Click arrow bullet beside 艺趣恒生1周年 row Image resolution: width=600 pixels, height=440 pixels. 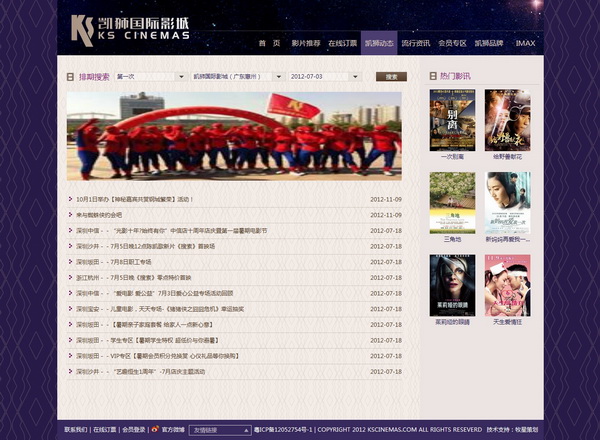[70, 372]
